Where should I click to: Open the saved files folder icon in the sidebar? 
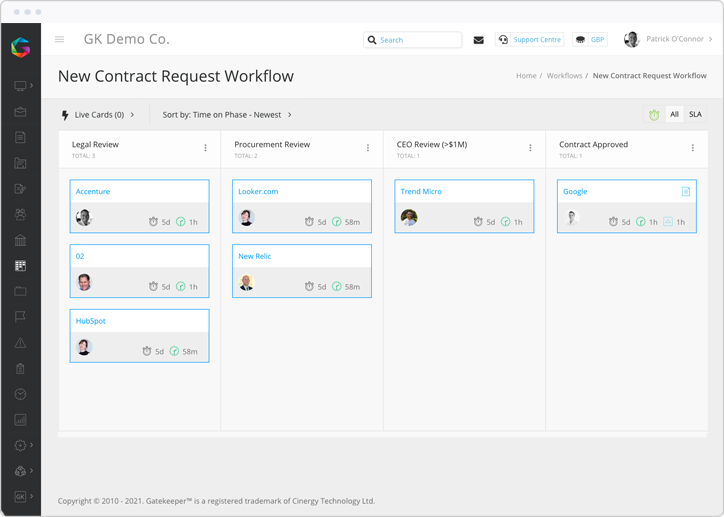[20, 163]
